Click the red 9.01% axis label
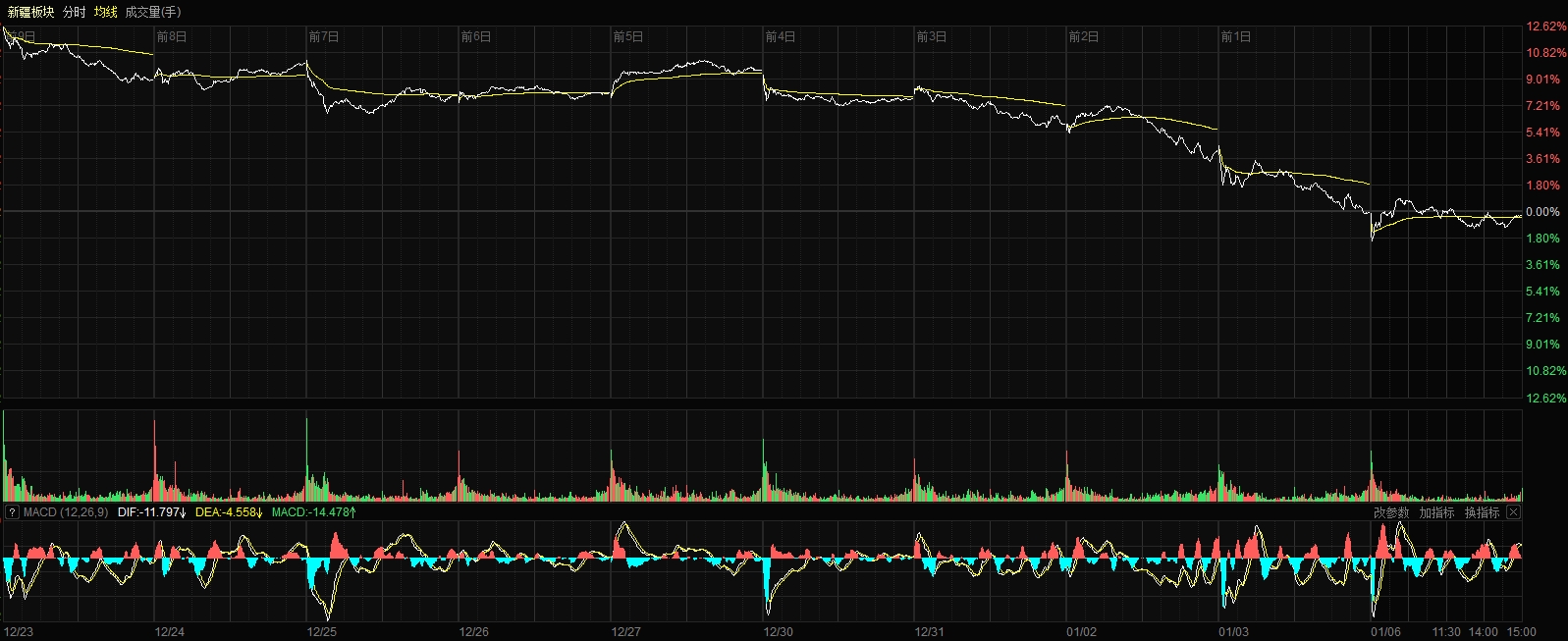 (x=1542, y=79)
